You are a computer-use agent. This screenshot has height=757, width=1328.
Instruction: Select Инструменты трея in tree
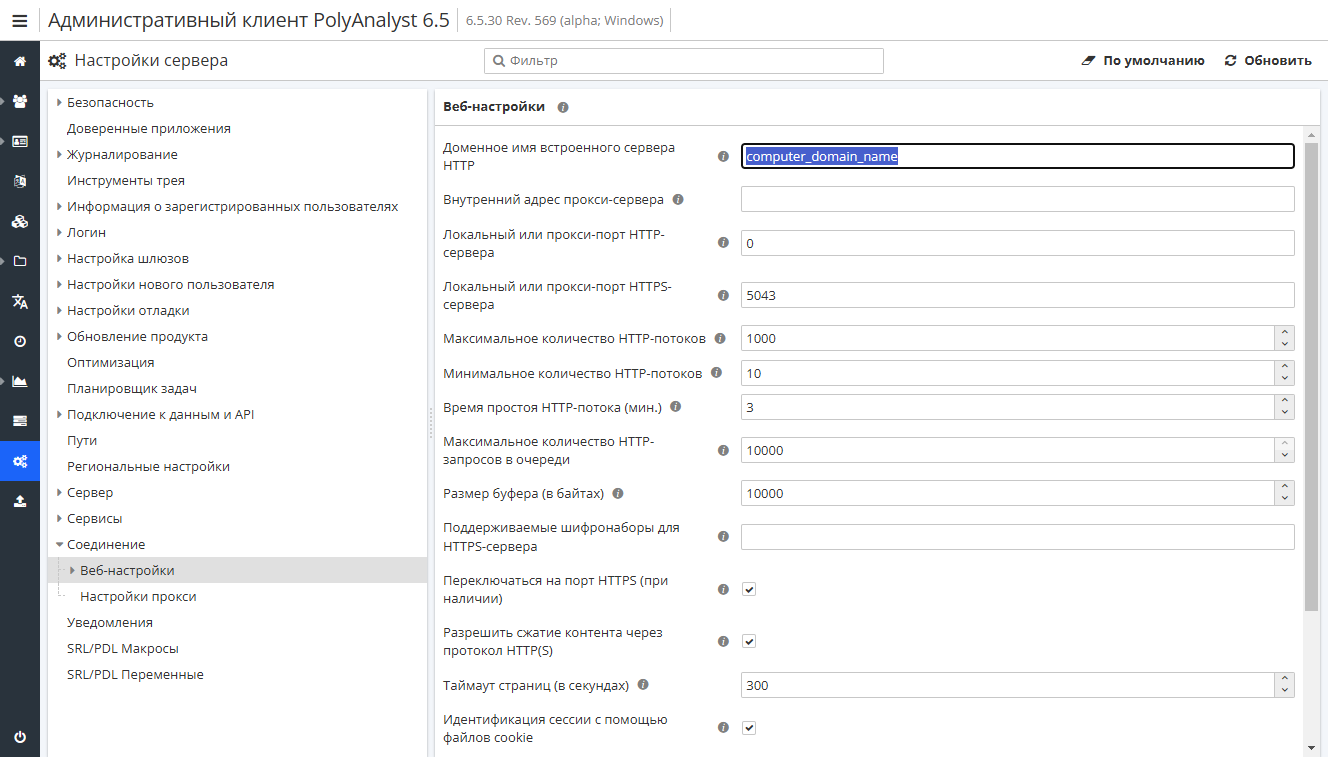pos(126,180)
